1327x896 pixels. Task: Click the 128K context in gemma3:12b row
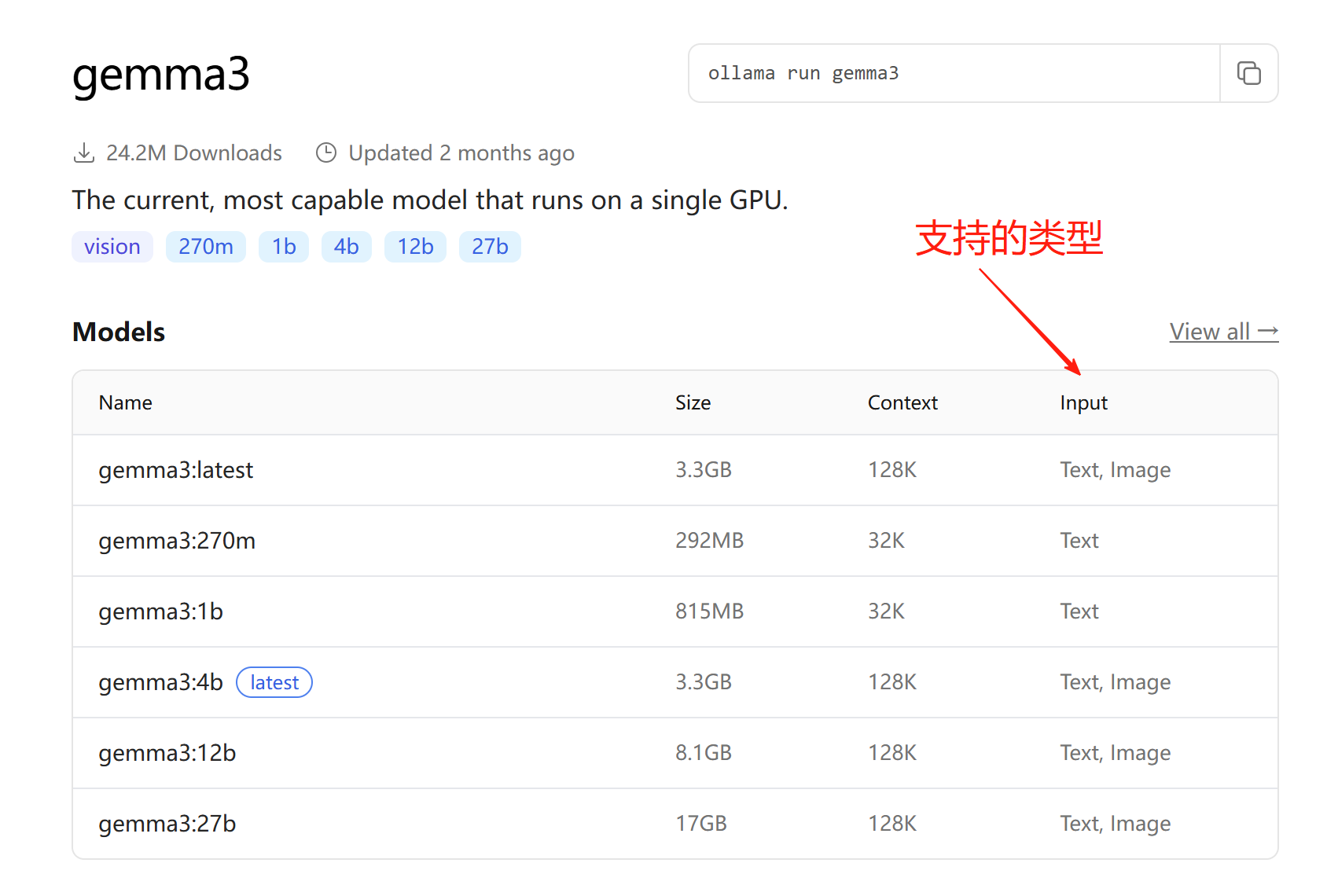click(892, 753)
